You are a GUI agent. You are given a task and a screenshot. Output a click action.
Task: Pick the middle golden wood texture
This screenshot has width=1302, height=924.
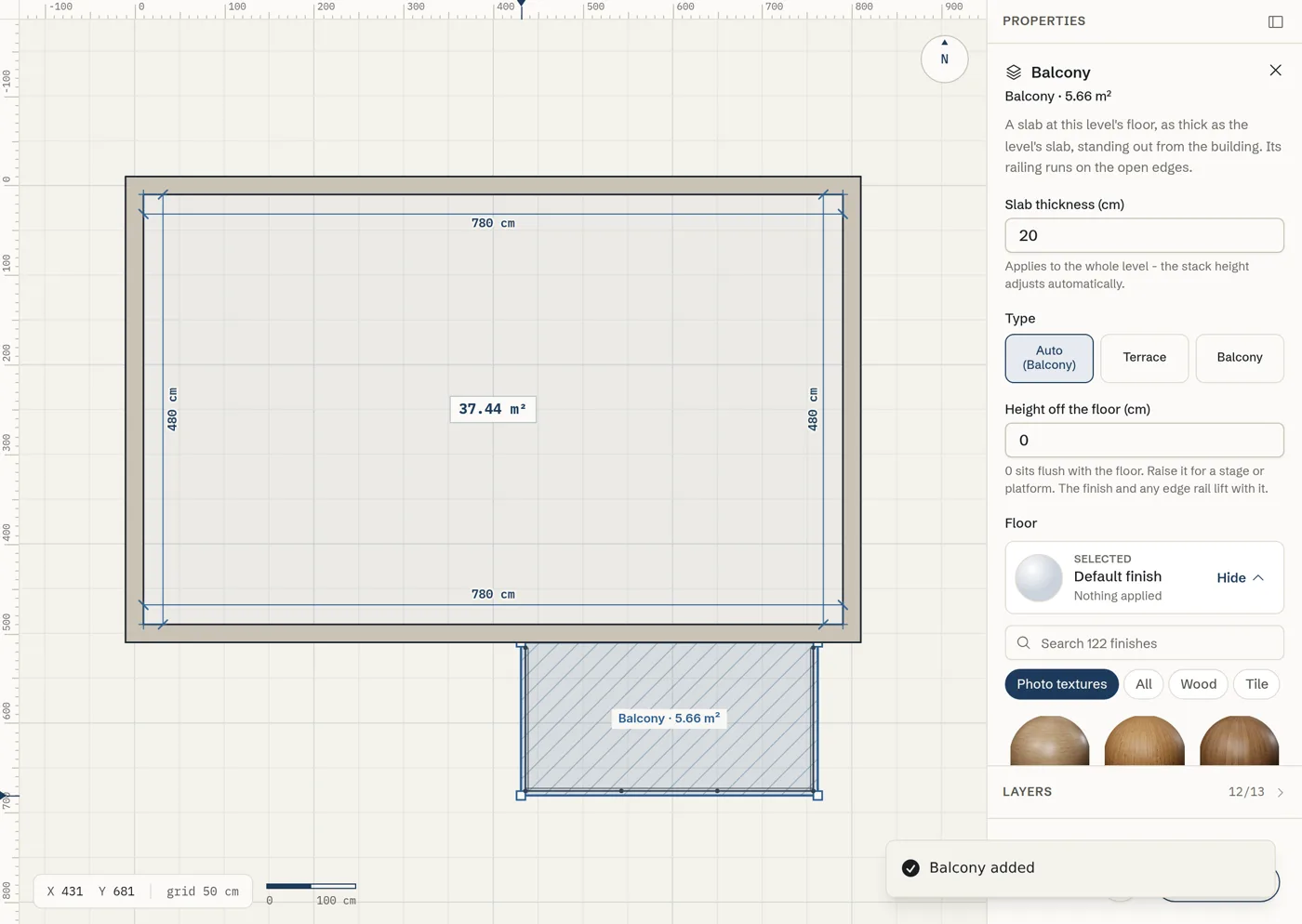point(1145,741)
